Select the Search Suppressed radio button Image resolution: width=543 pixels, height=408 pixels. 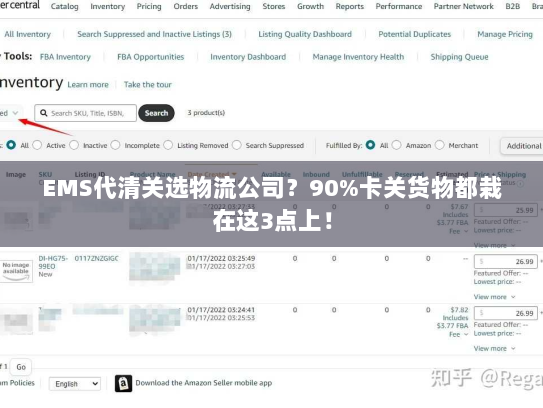[237, 145]
